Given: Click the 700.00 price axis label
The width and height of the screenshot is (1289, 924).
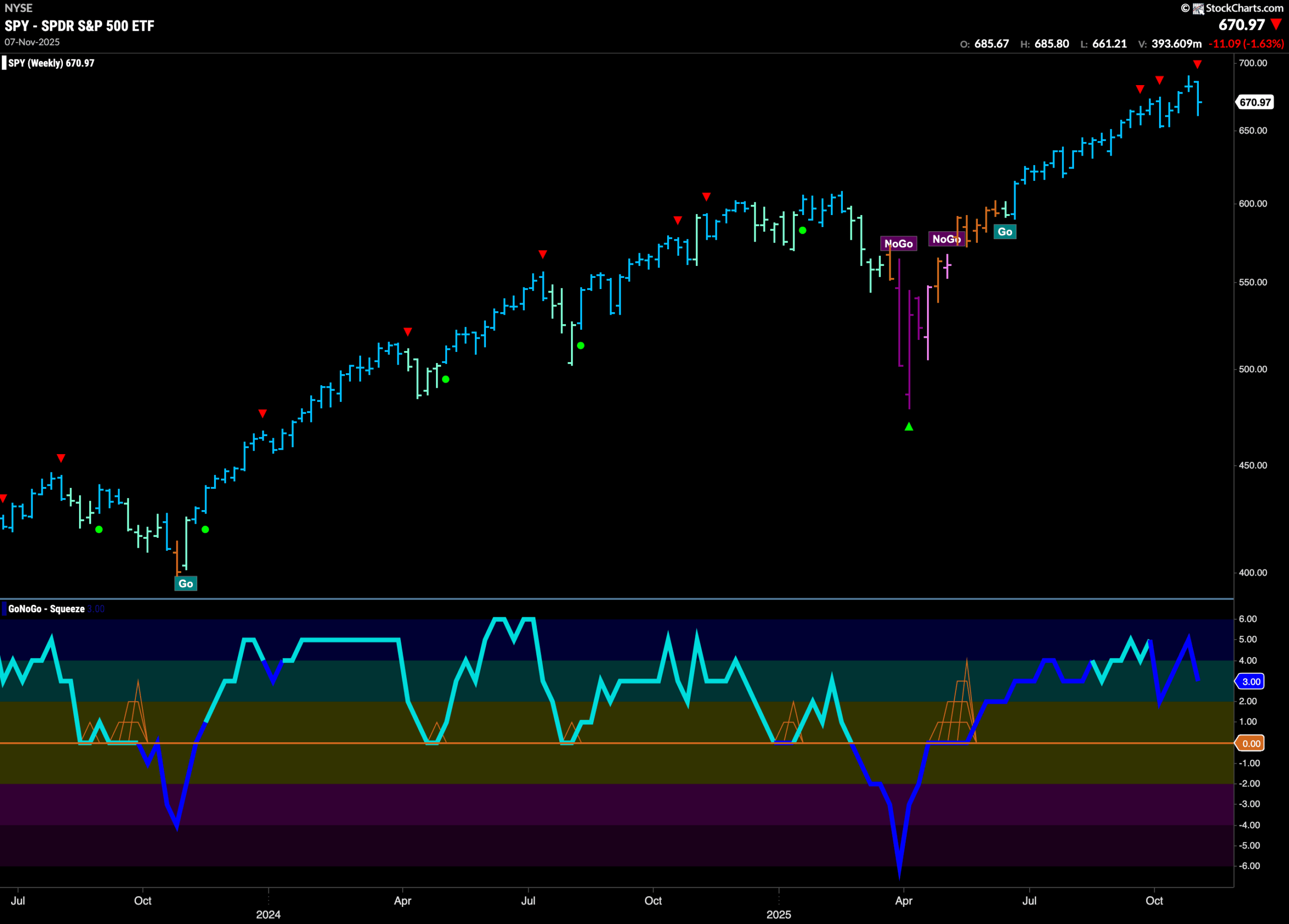Looking at the screenshot, I should [1253, 63].
